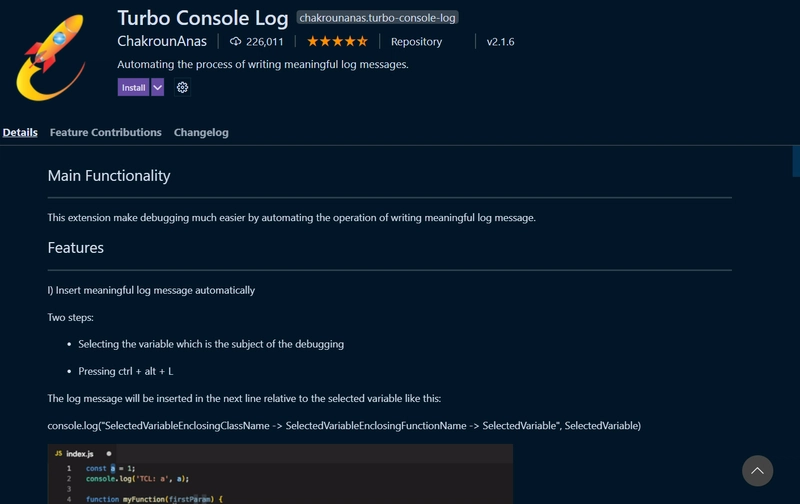
Task: Click the JS icon on the index.js tab
Action: click(58, 453)
